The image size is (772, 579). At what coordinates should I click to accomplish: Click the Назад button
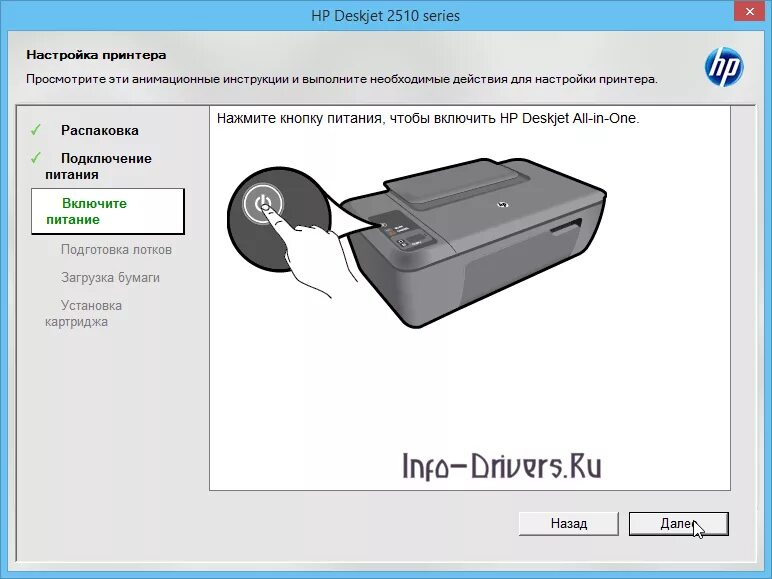click(569, 523)
